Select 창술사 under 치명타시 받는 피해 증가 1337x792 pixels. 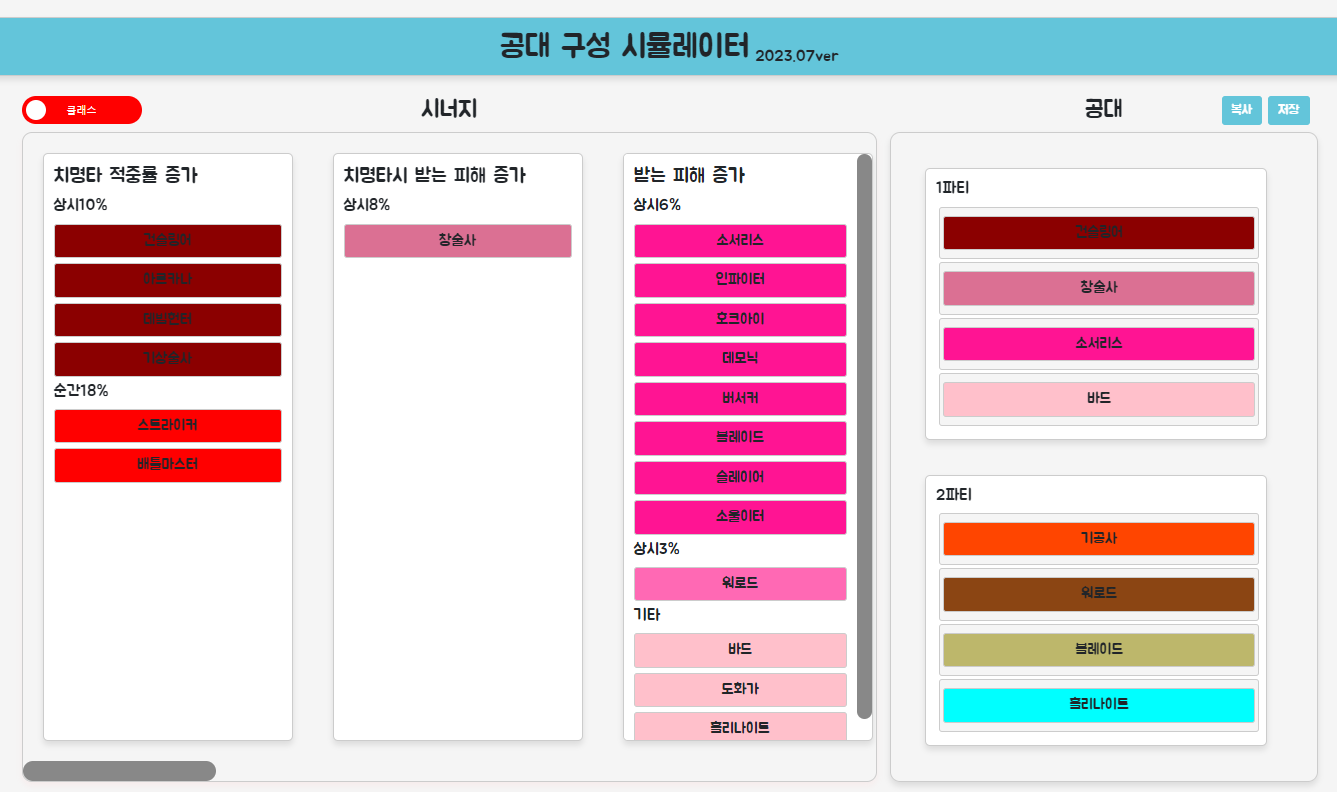458,241
